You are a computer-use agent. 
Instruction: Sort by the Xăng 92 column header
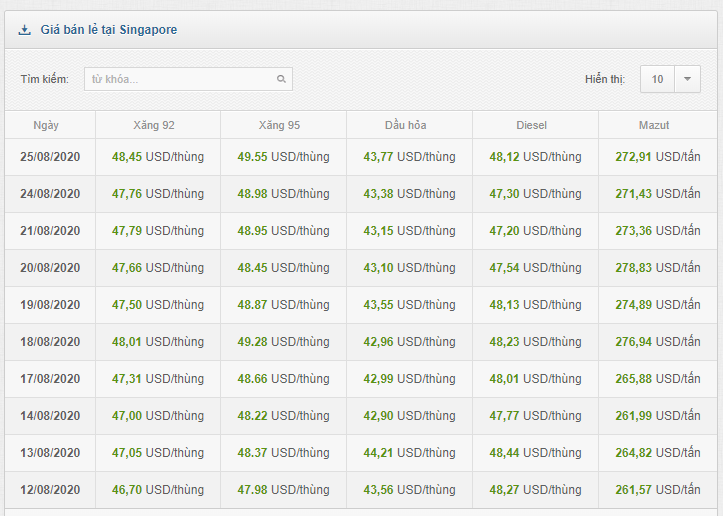(154, 125)
